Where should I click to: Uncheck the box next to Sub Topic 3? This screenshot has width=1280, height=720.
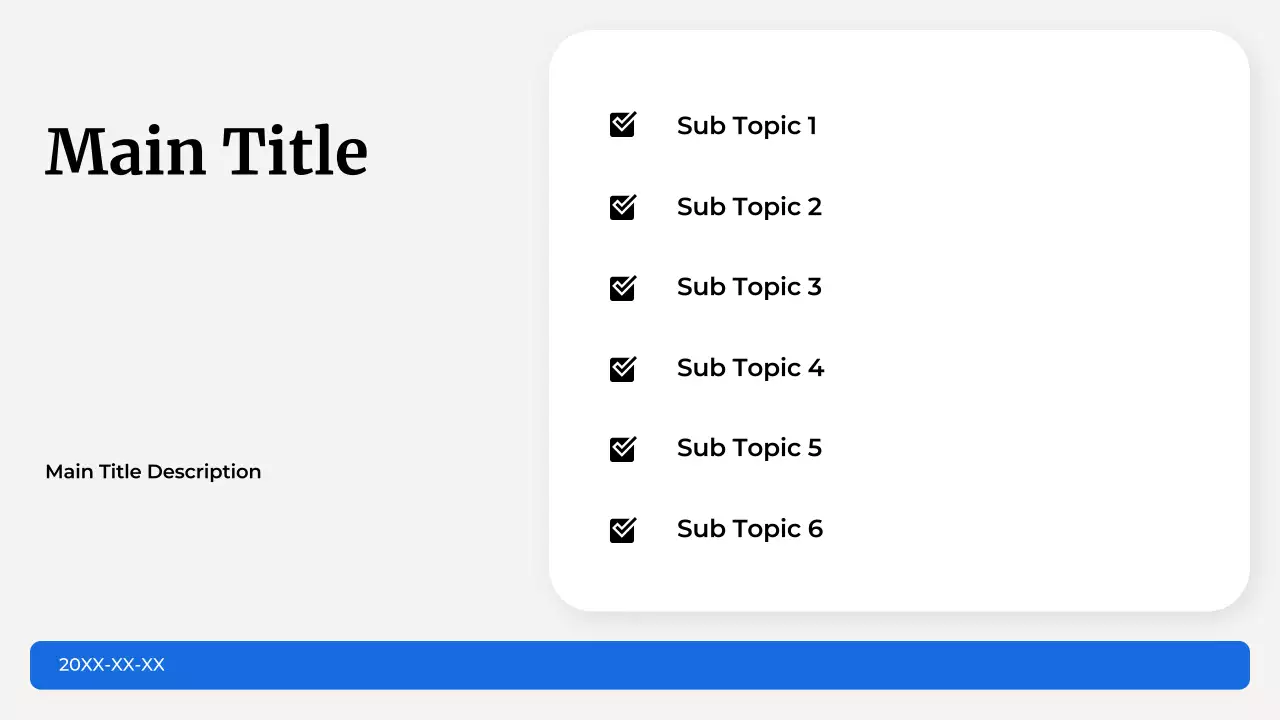622,288
